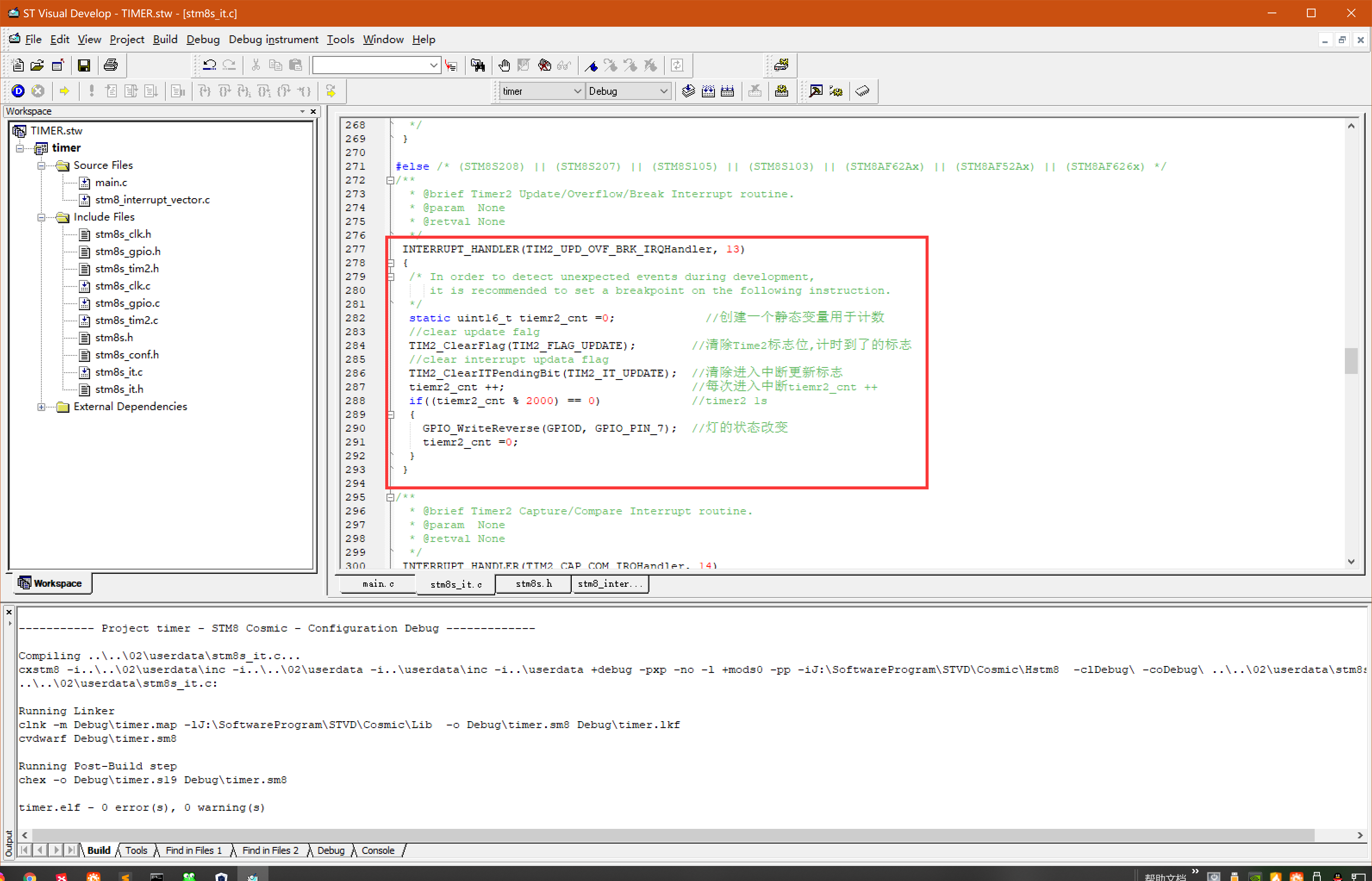Open the Project menu
The height and width of the screenshot is (881, 1372).
(127, 40)
